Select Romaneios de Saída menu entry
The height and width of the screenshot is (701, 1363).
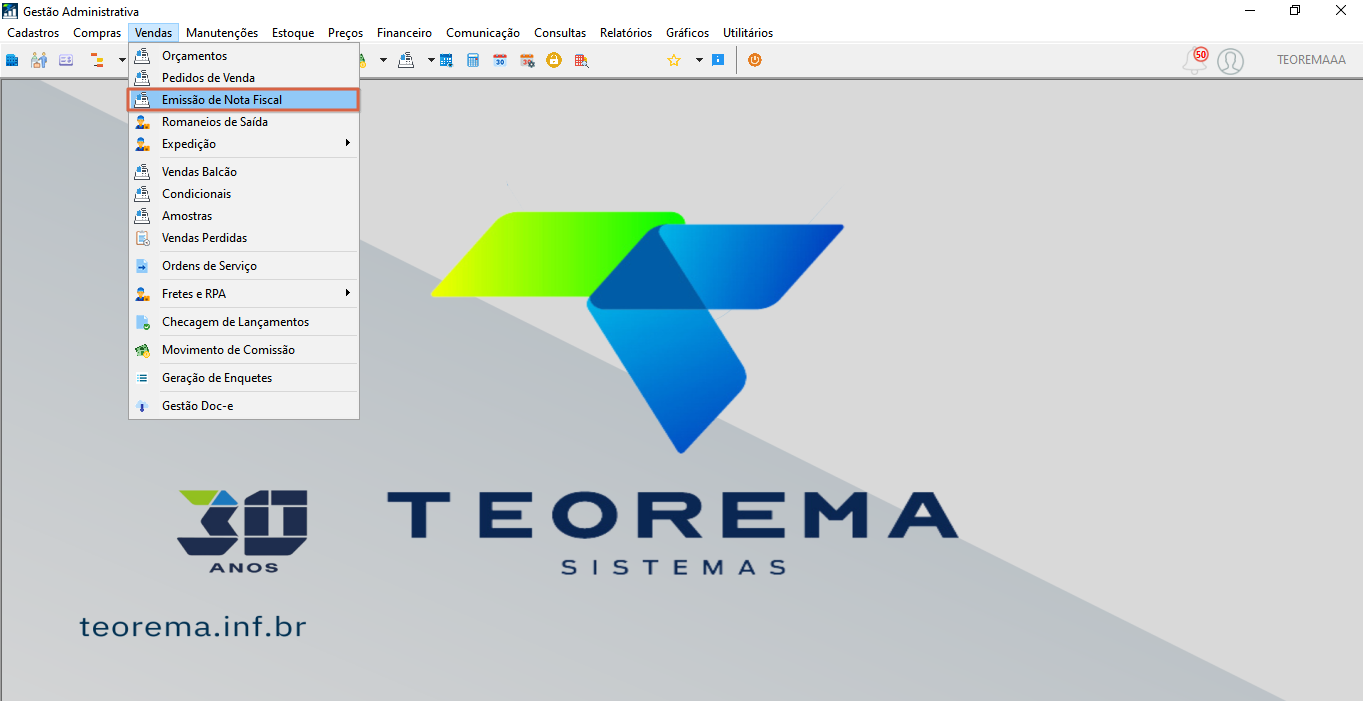pos(243,122)
